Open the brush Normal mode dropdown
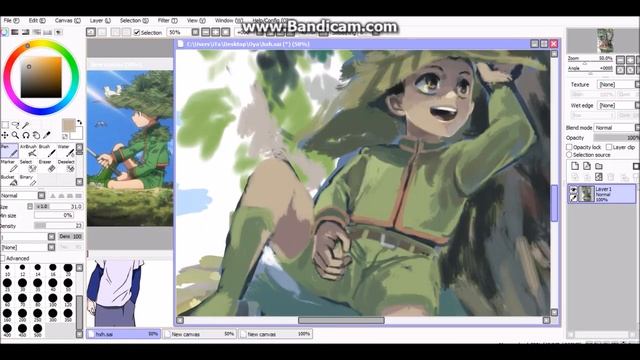 (x=23, y=196)
